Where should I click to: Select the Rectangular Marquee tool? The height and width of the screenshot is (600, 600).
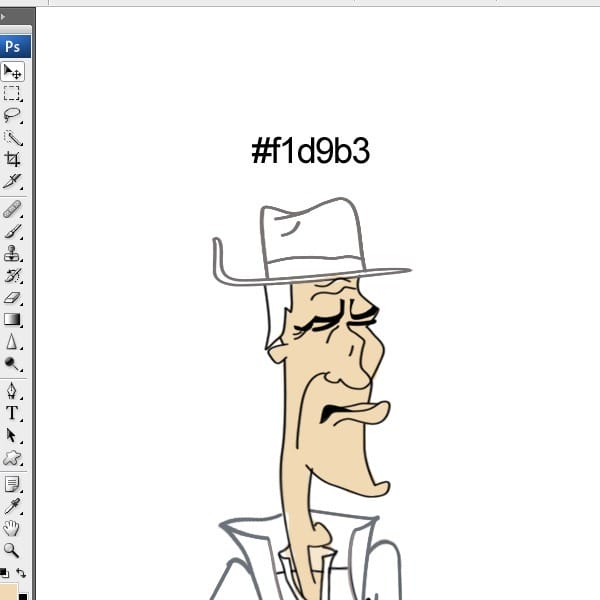point(12,93)
